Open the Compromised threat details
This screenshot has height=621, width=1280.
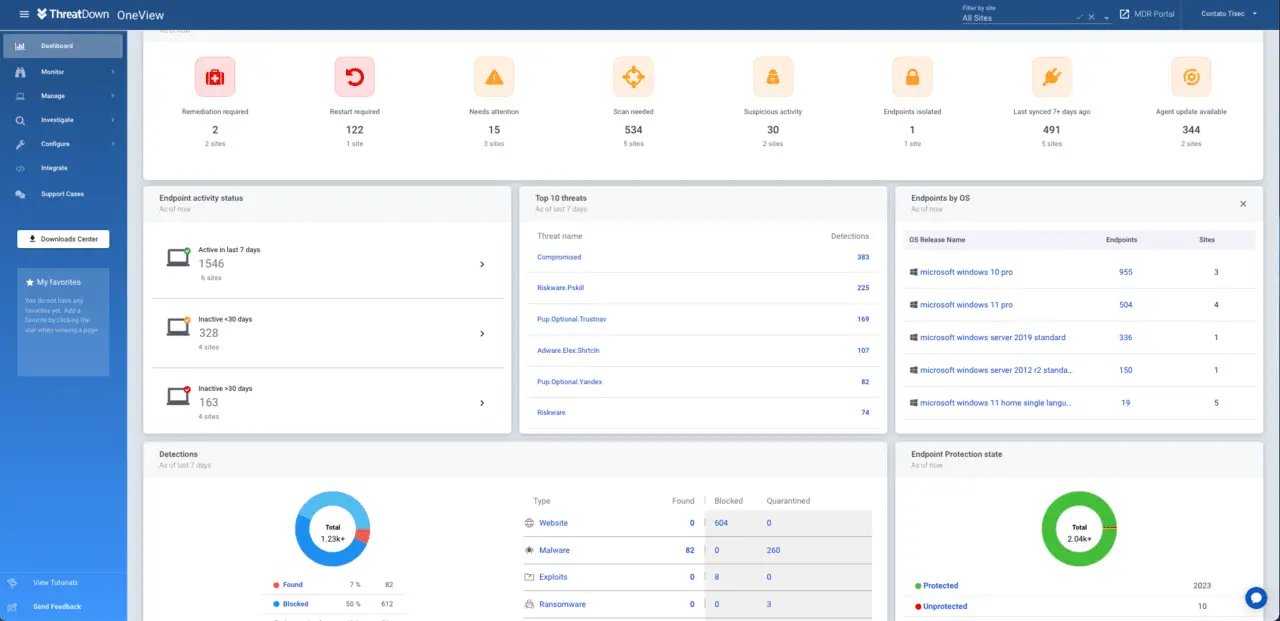coord(558,257)
